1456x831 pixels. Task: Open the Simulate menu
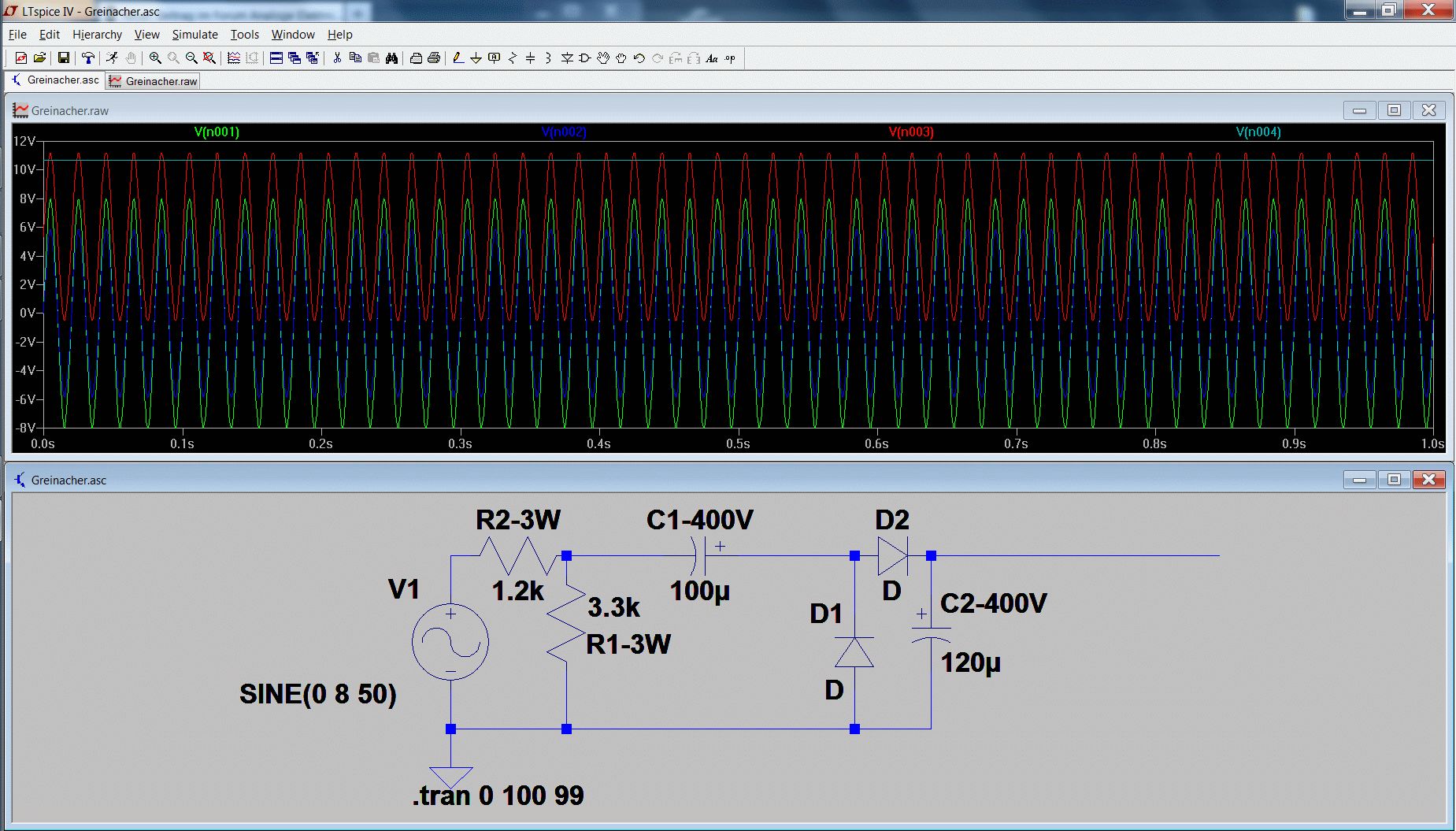[195, 35]
